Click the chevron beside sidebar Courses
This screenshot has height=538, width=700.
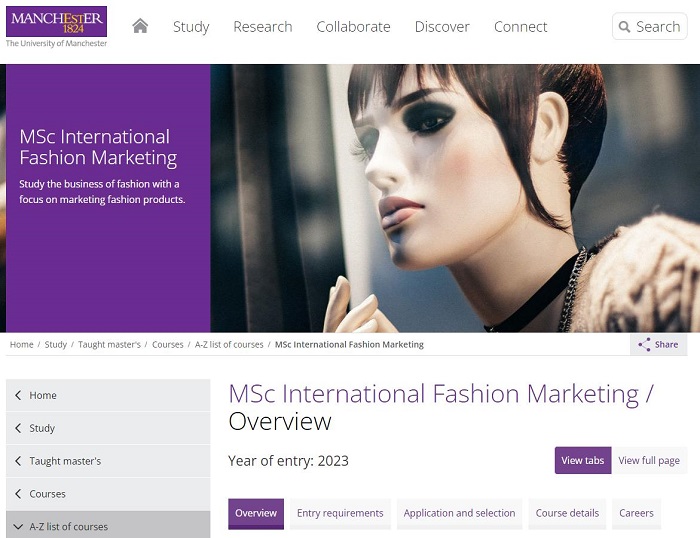click(x=18, y=494)
